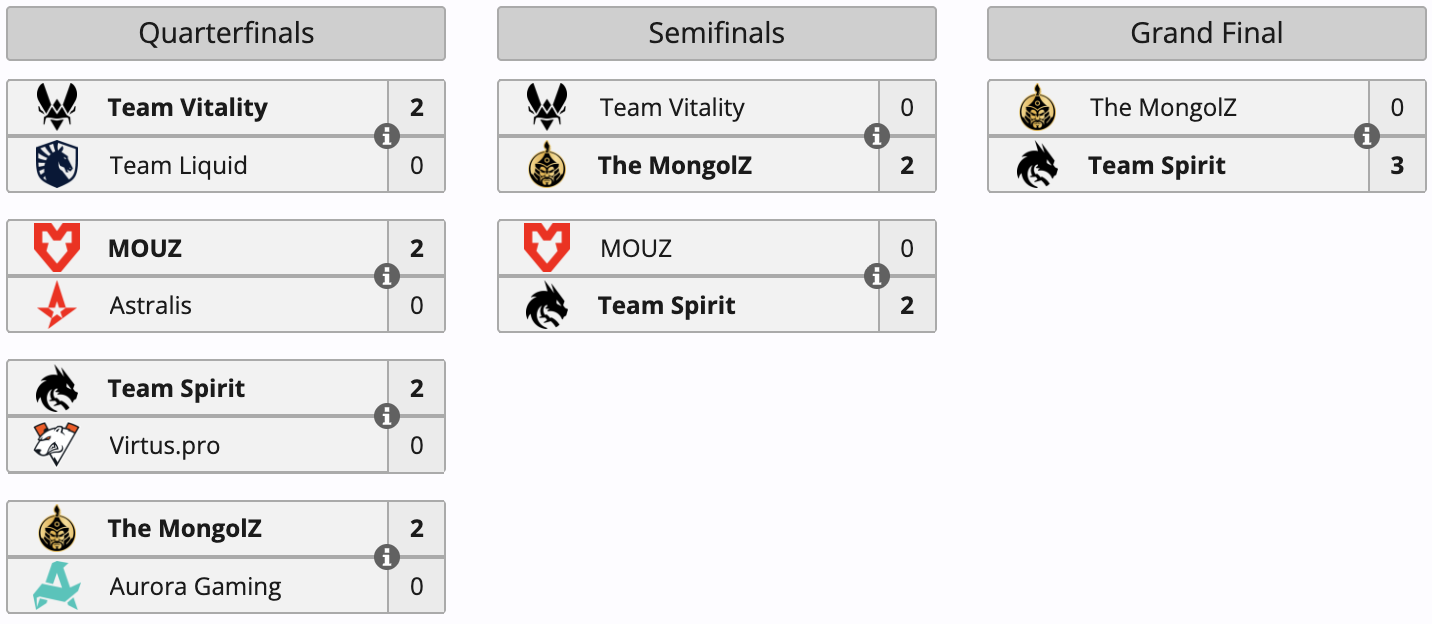Viewport: 1432px width, 624px height.
Task: Click the MOUZ logo in Semifinals
Action: [x=547, y=248]
